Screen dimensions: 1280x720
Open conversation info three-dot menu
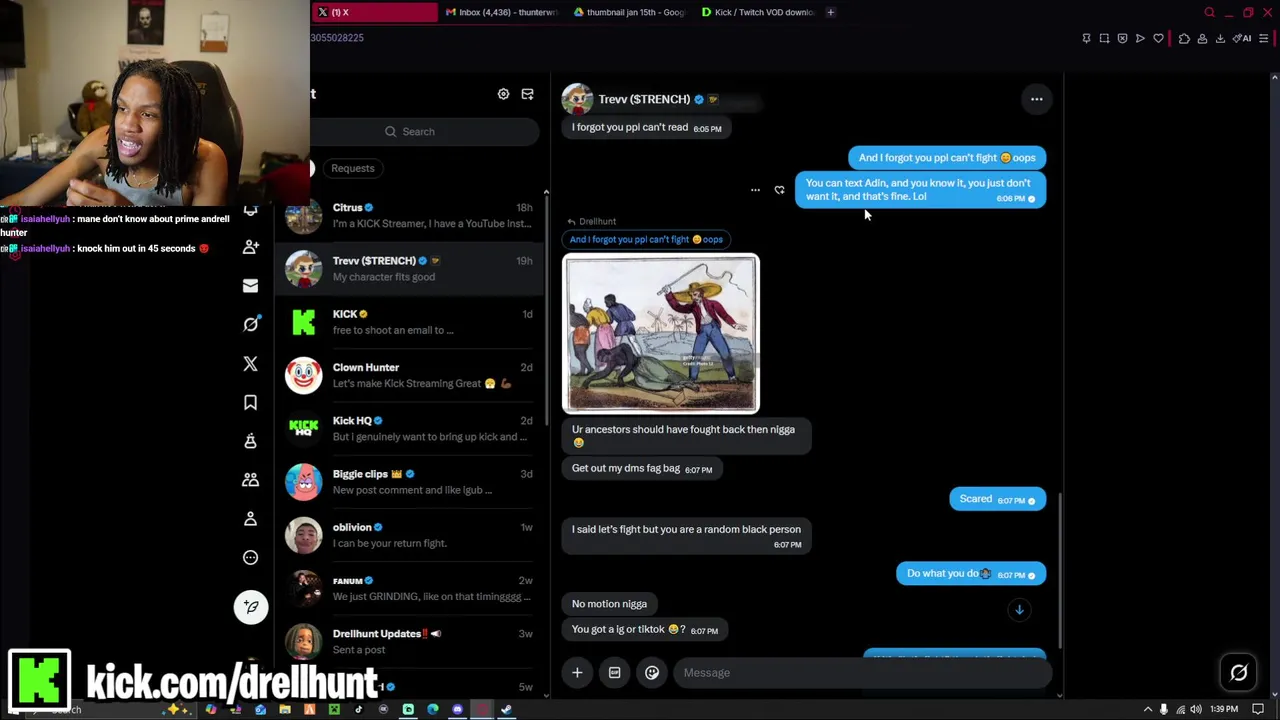[1036, 99]
